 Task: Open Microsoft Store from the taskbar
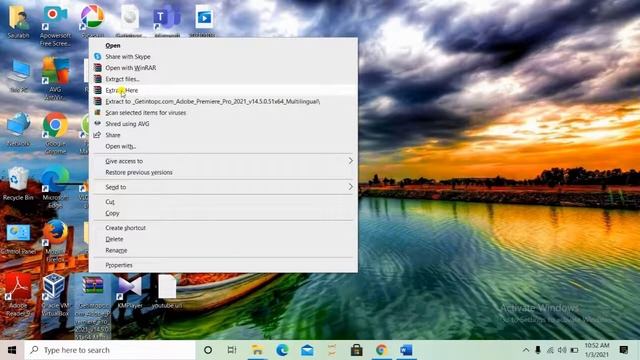[356, 350]
